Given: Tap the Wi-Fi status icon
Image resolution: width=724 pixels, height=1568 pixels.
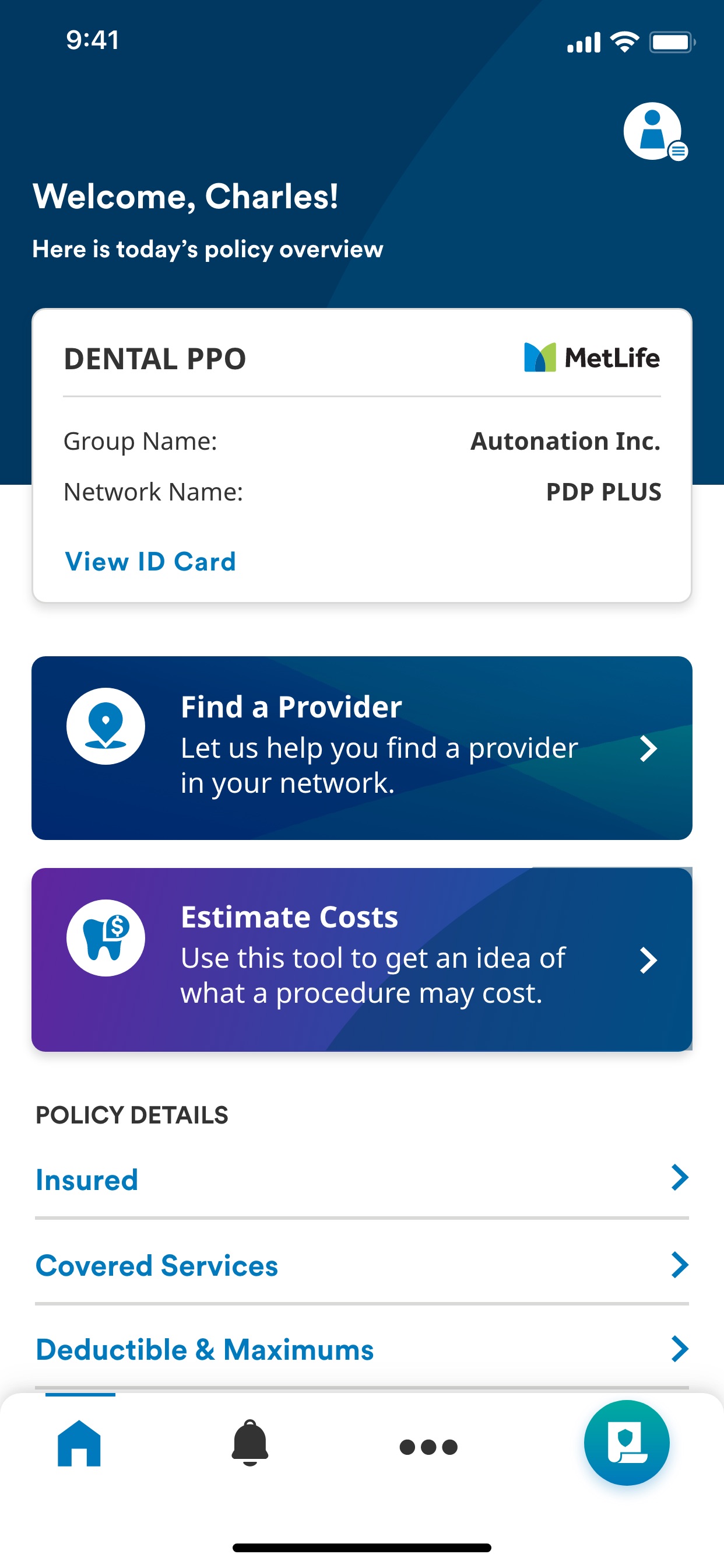Looking at the screenshot, I should click(625, 42).
